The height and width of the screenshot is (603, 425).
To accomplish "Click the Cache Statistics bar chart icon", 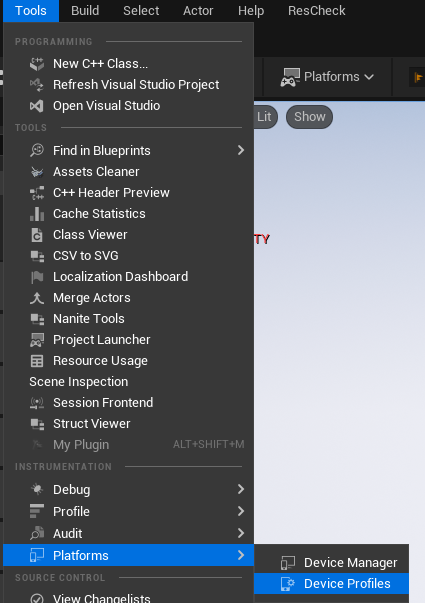I will 37,214.
